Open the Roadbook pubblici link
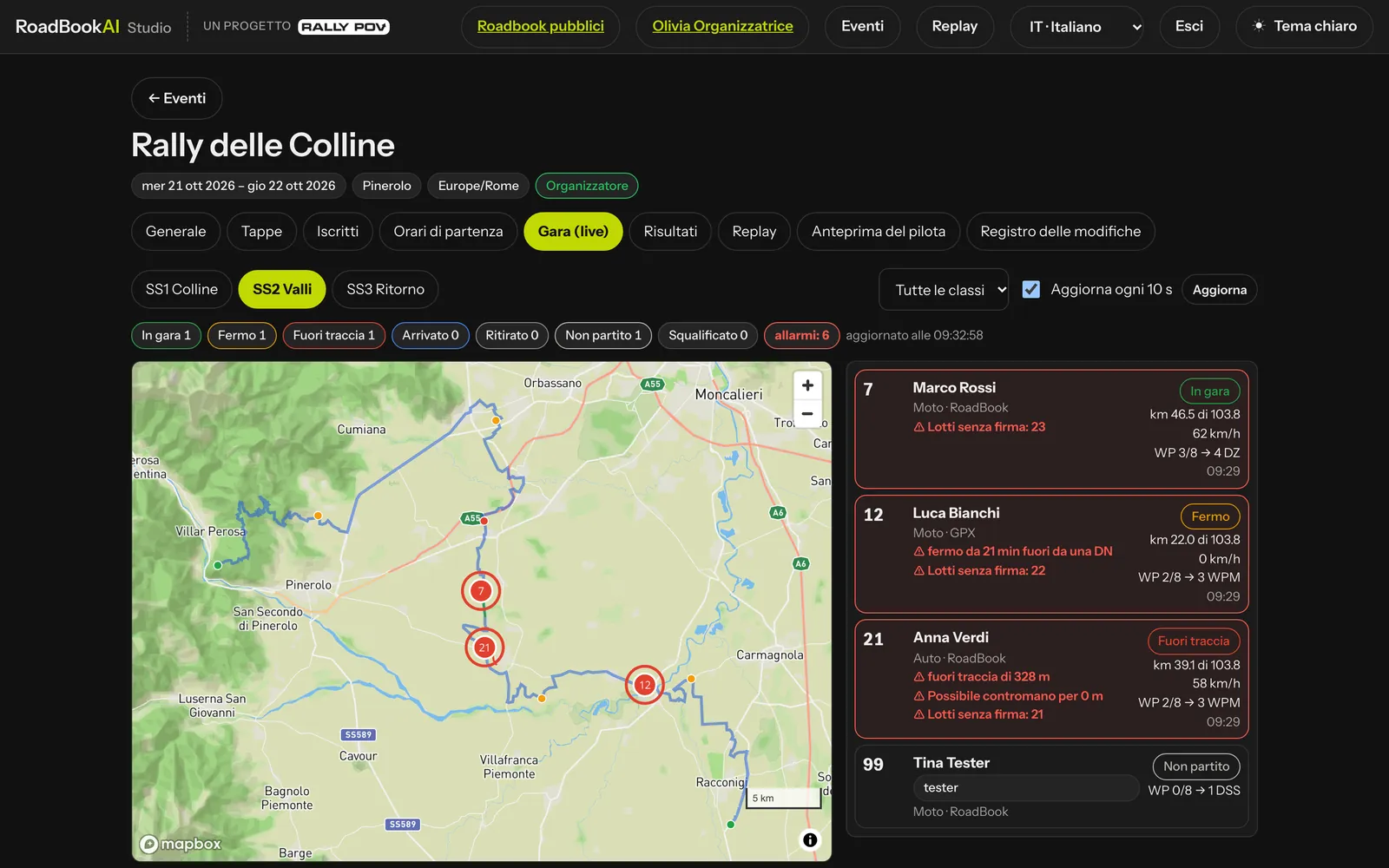 541,26
